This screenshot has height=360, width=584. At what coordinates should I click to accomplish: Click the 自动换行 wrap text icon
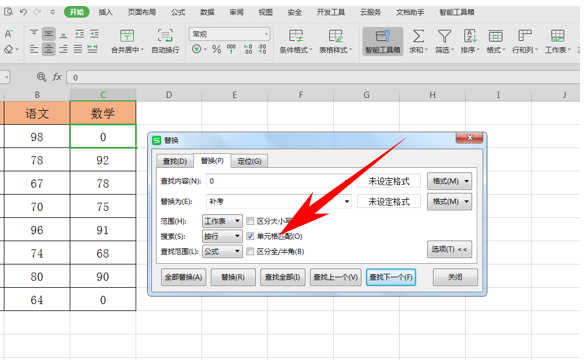click(x=165, y=36)
